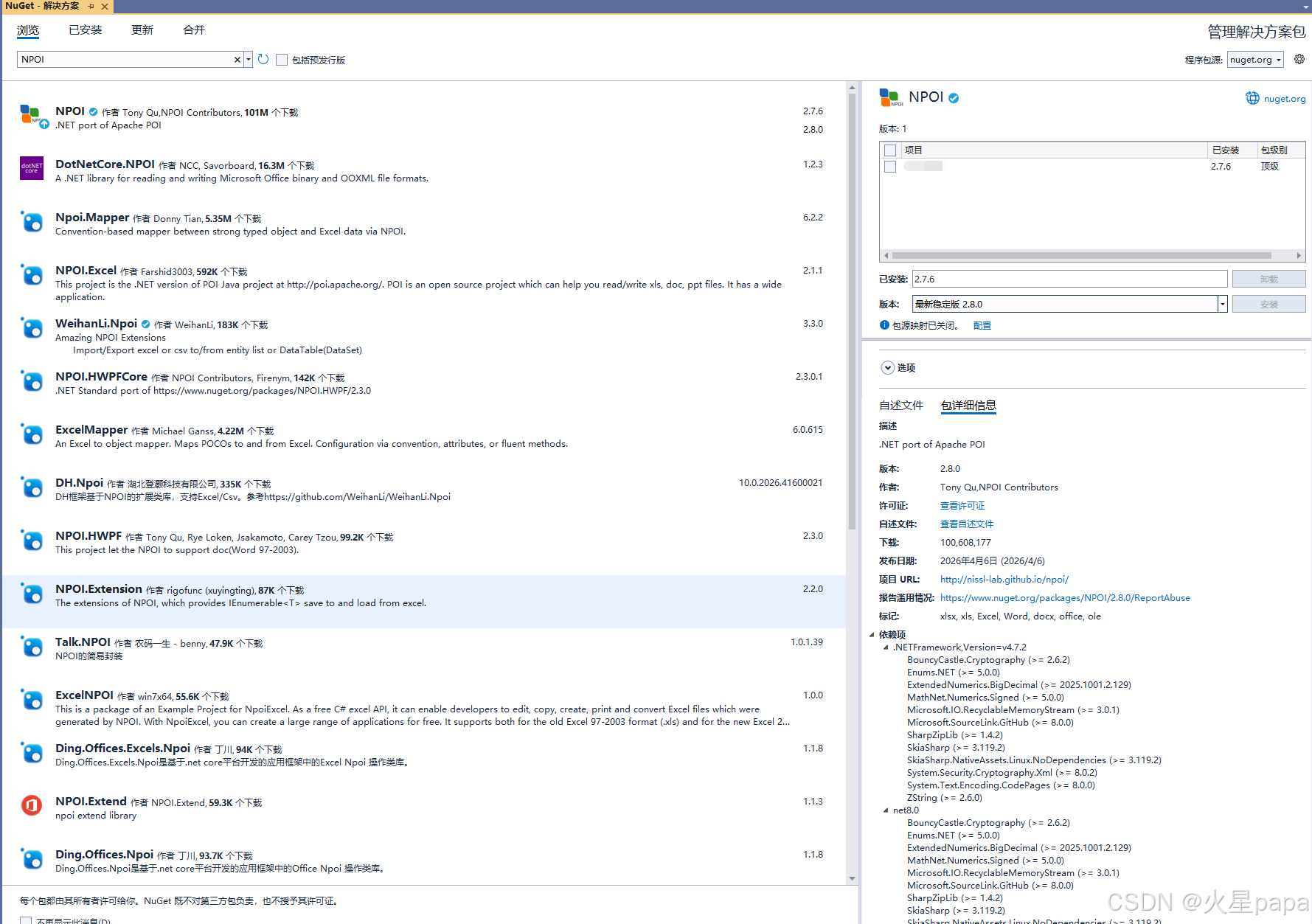The image size is (1312, 924).
Task: Refresh the package search results
Action: tap(263, 59)
